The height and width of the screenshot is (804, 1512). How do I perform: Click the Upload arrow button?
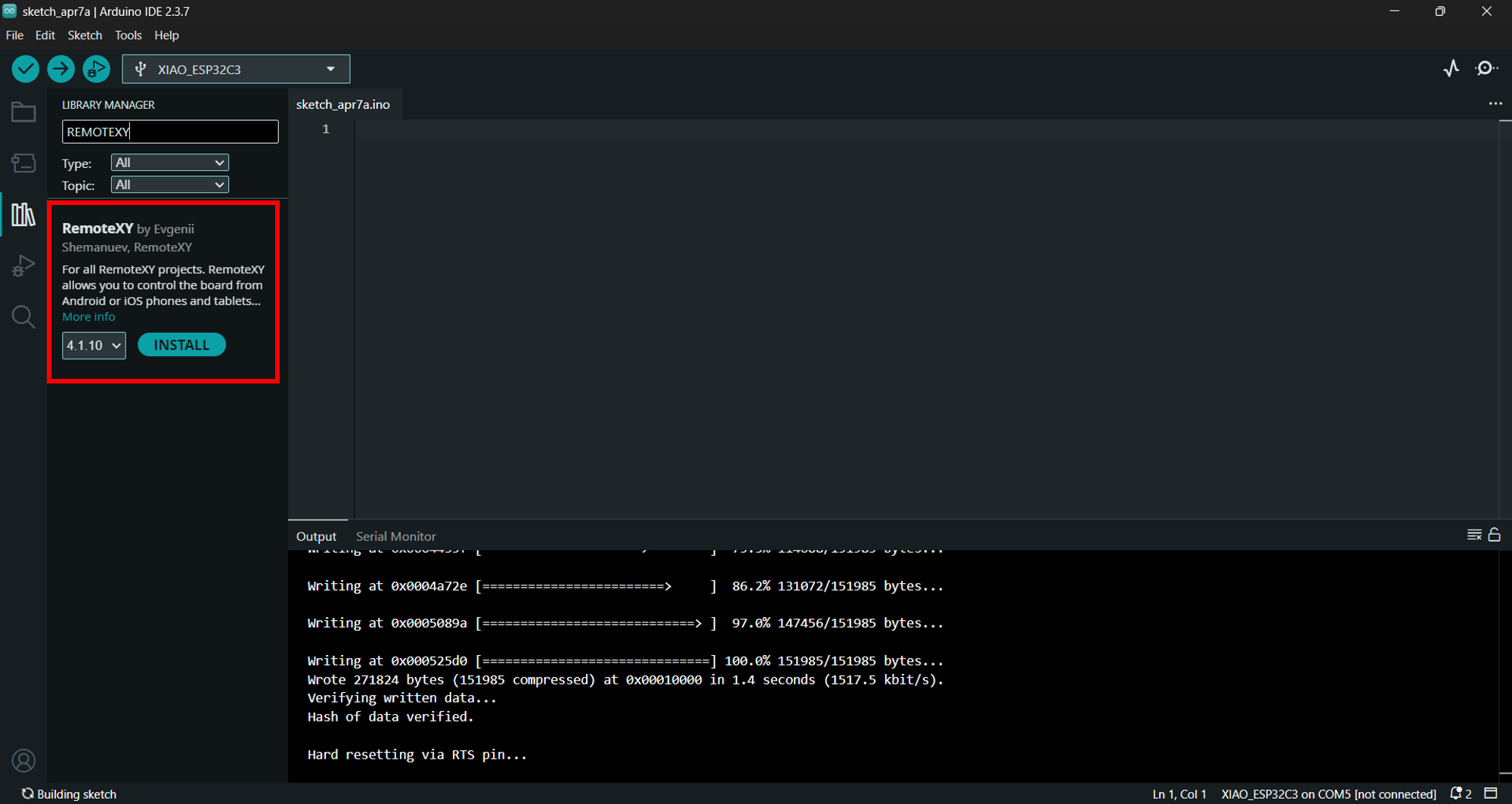tap(61, 69)
